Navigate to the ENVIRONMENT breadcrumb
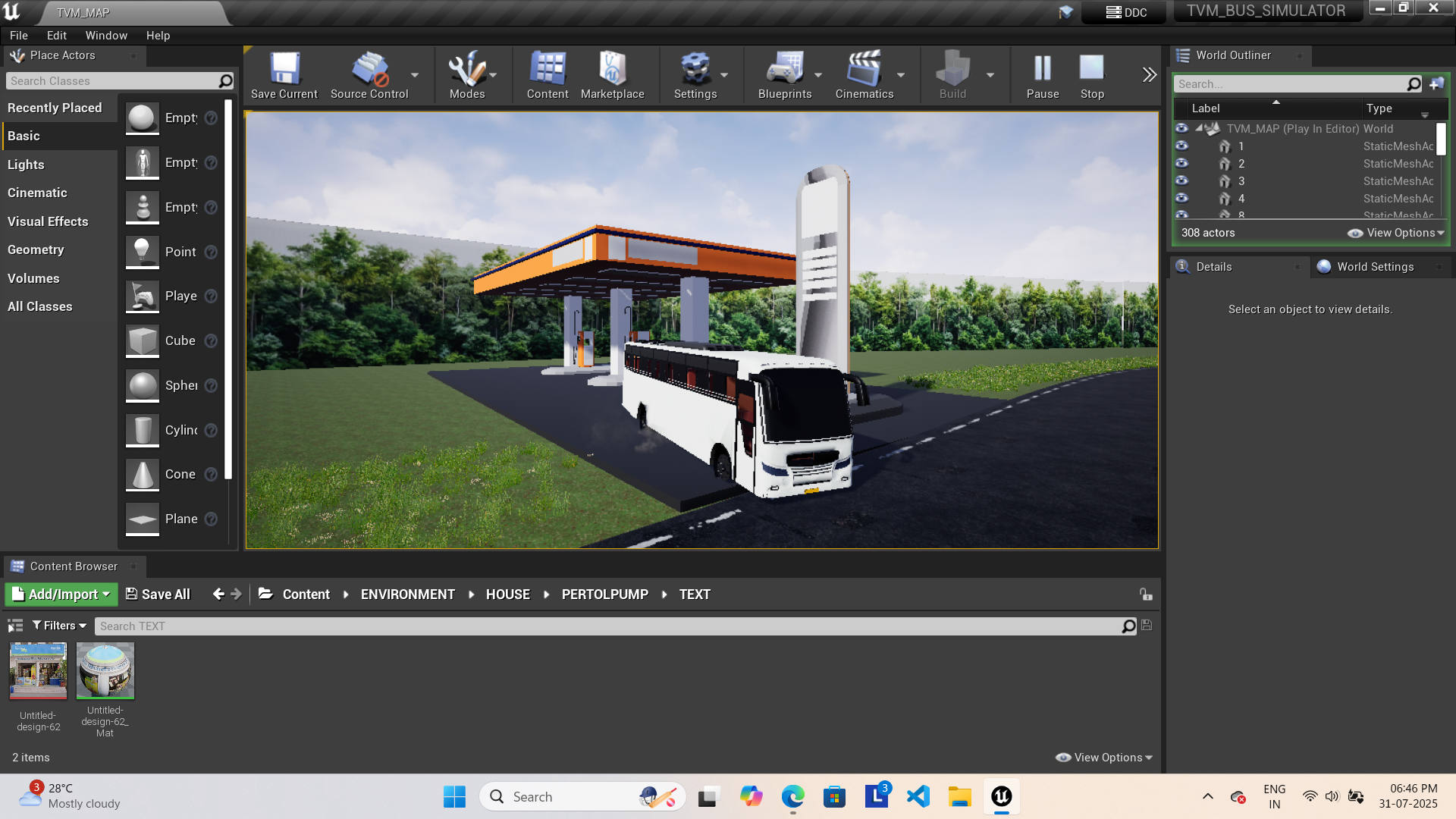1456x819 pixels. coord(407,594)
